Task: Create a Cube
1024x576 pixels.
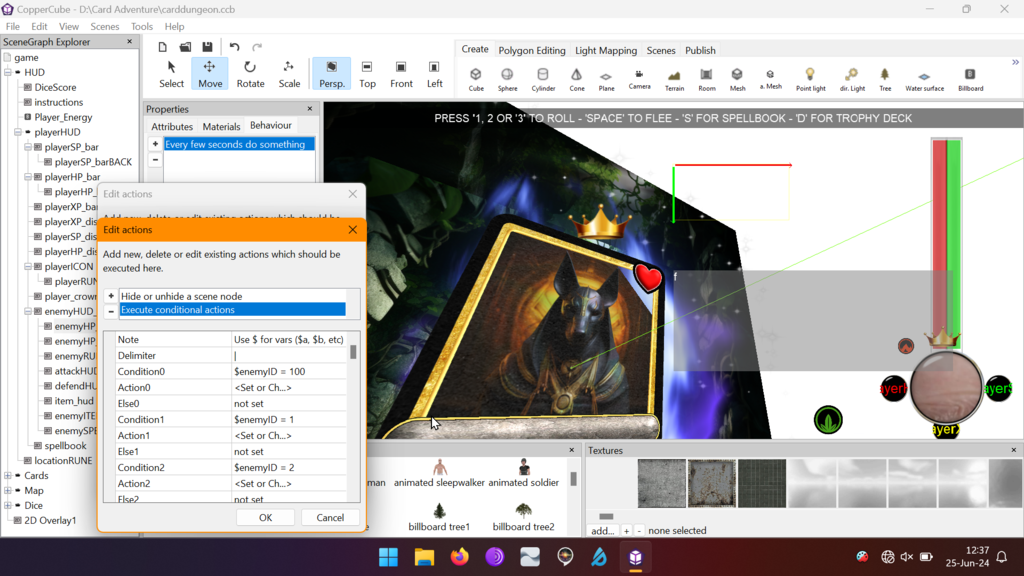Action: [x=476, y=79]
